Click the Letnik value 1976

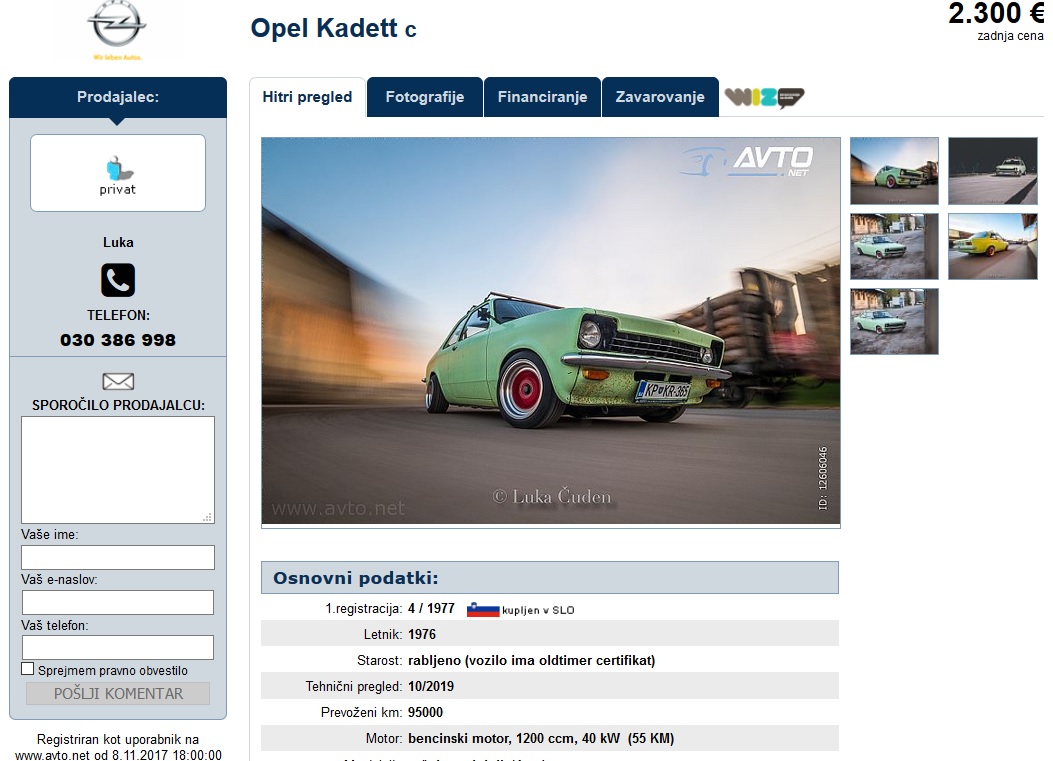click(x=422, y=634)
